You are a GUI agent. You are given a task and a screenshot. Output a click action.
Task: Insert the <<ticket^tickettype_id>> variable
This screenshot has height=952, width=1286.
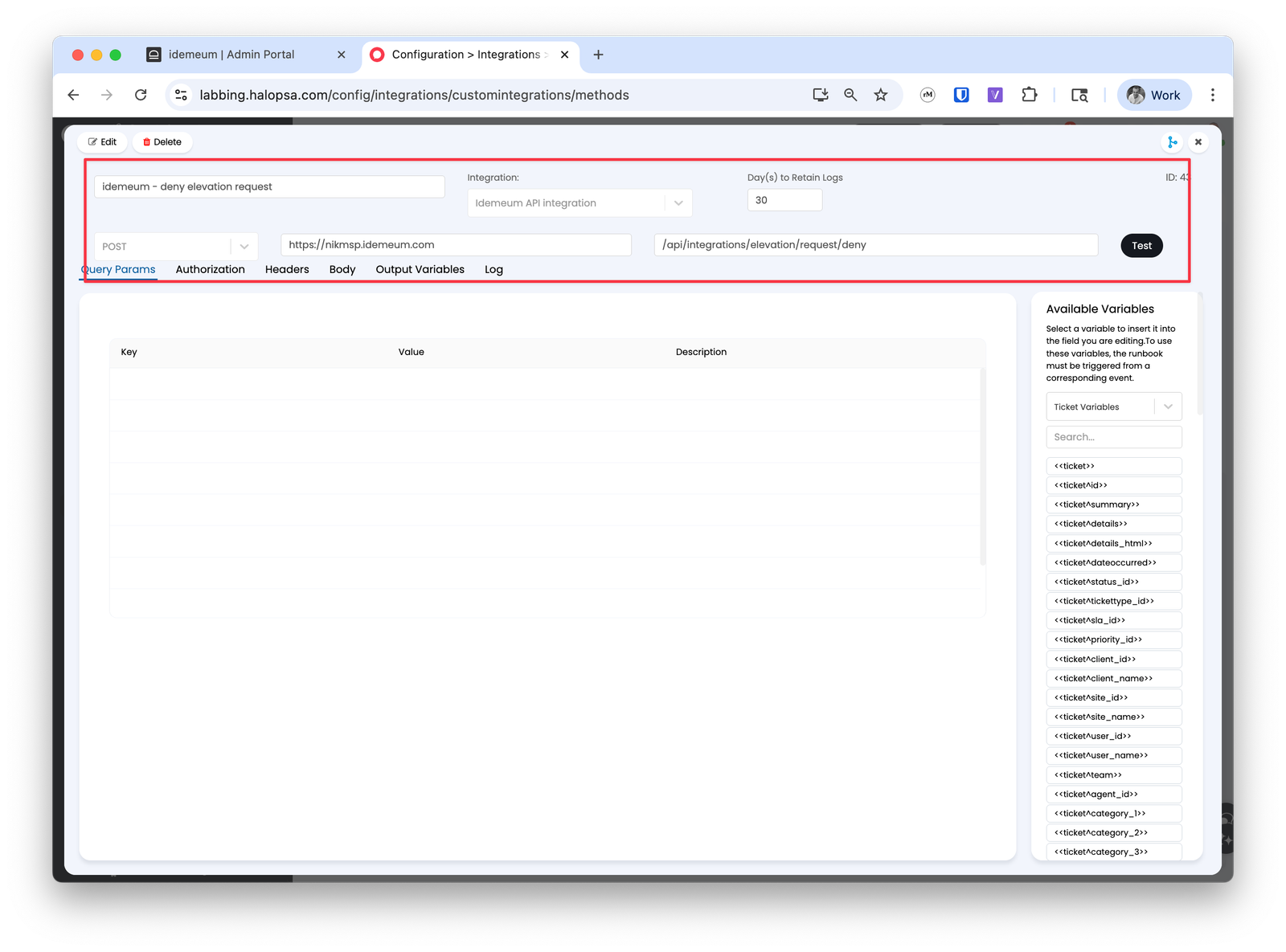point(1114,601)
